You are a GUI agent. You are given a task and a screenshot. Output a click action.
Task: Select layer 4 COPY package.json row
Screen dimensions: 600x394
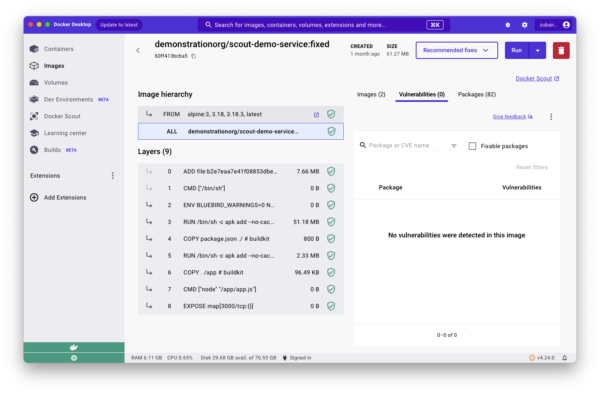click(x=241, y=239)
